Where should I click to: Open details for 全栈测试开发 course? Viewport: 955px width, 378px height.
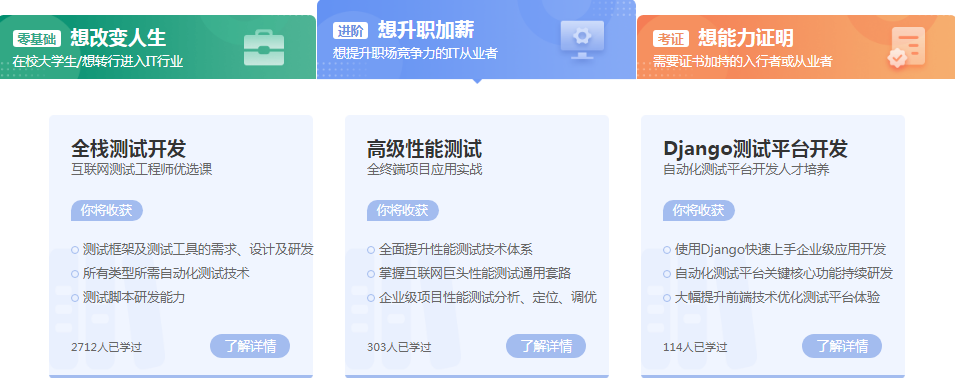(250, 346)
